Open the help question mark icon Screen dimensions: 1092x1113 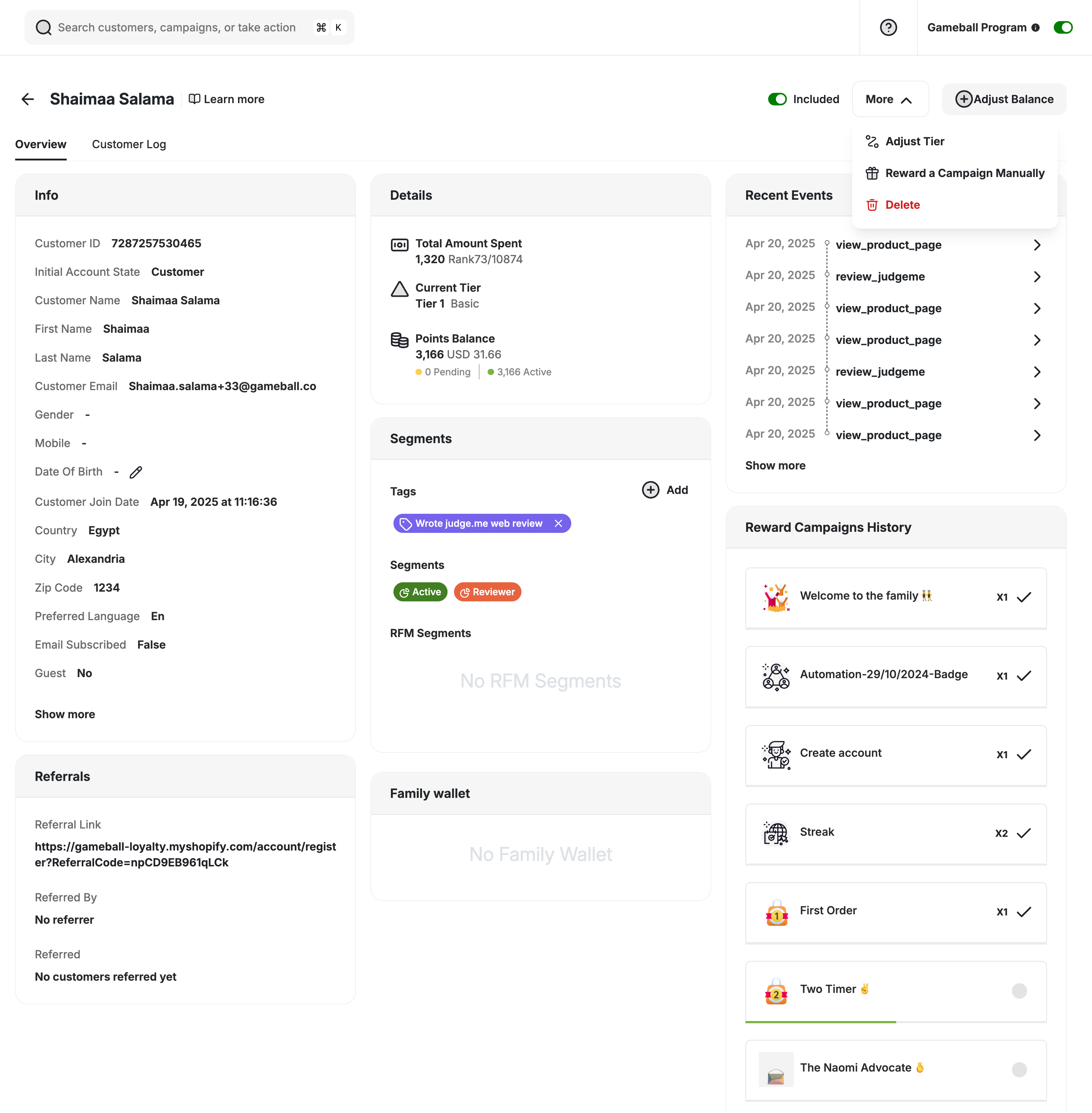(888, 27)
